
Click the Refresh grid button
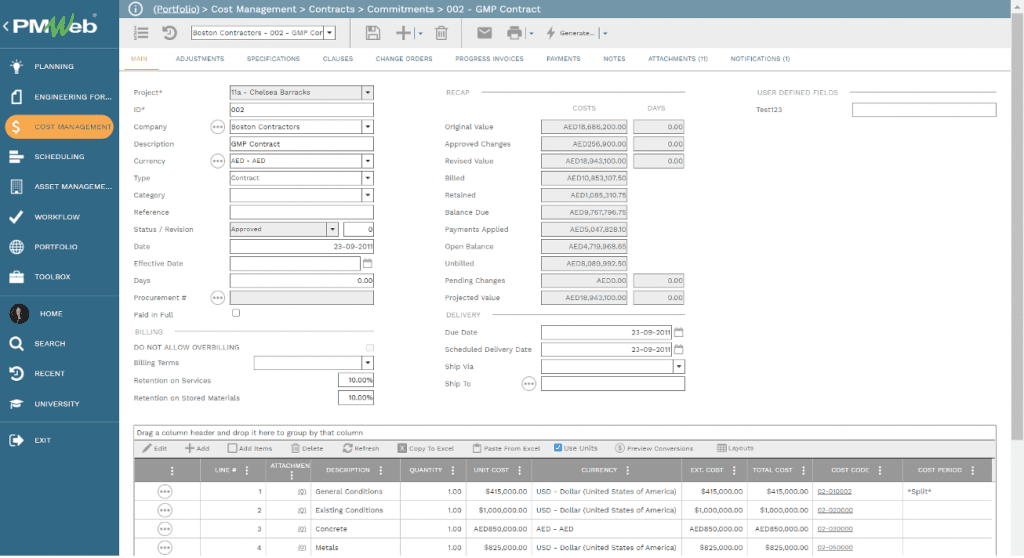(360, 448)
